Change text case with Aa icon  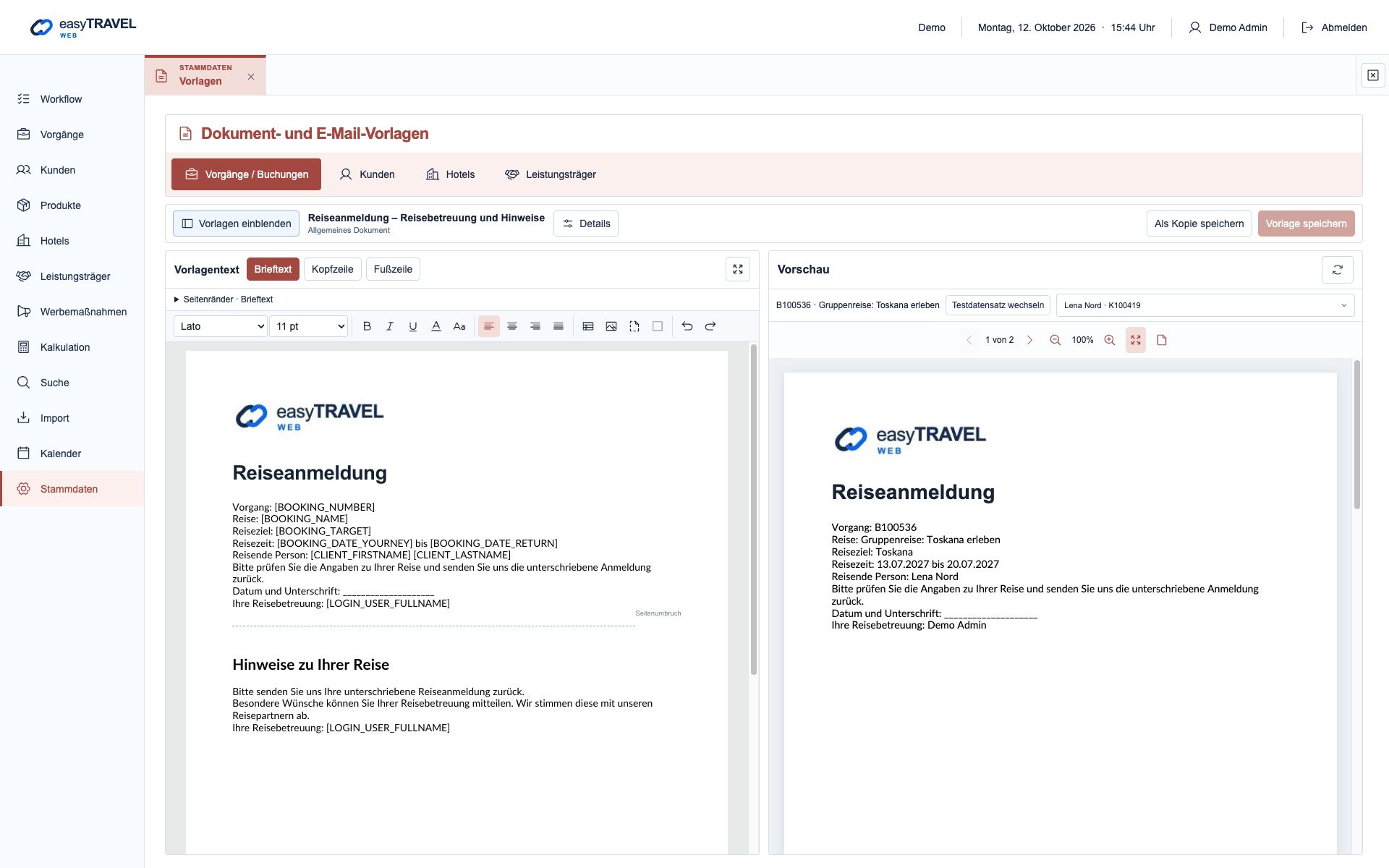point(459,326)
